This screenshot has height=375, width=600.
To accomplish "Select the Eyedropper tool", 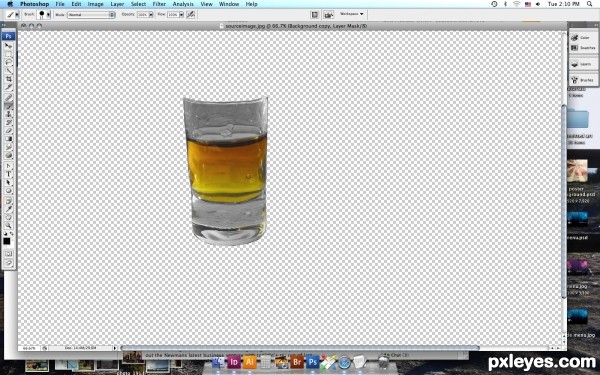I will 8,209.
